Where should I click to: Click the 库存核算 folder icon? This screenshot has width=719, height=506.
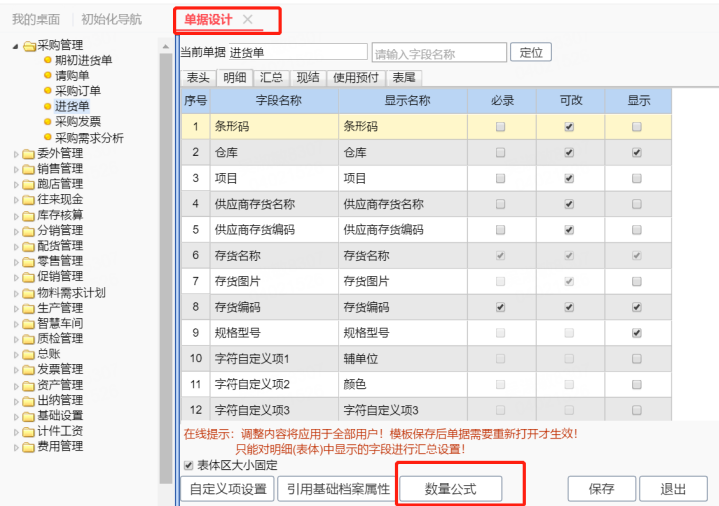[28, 216]
